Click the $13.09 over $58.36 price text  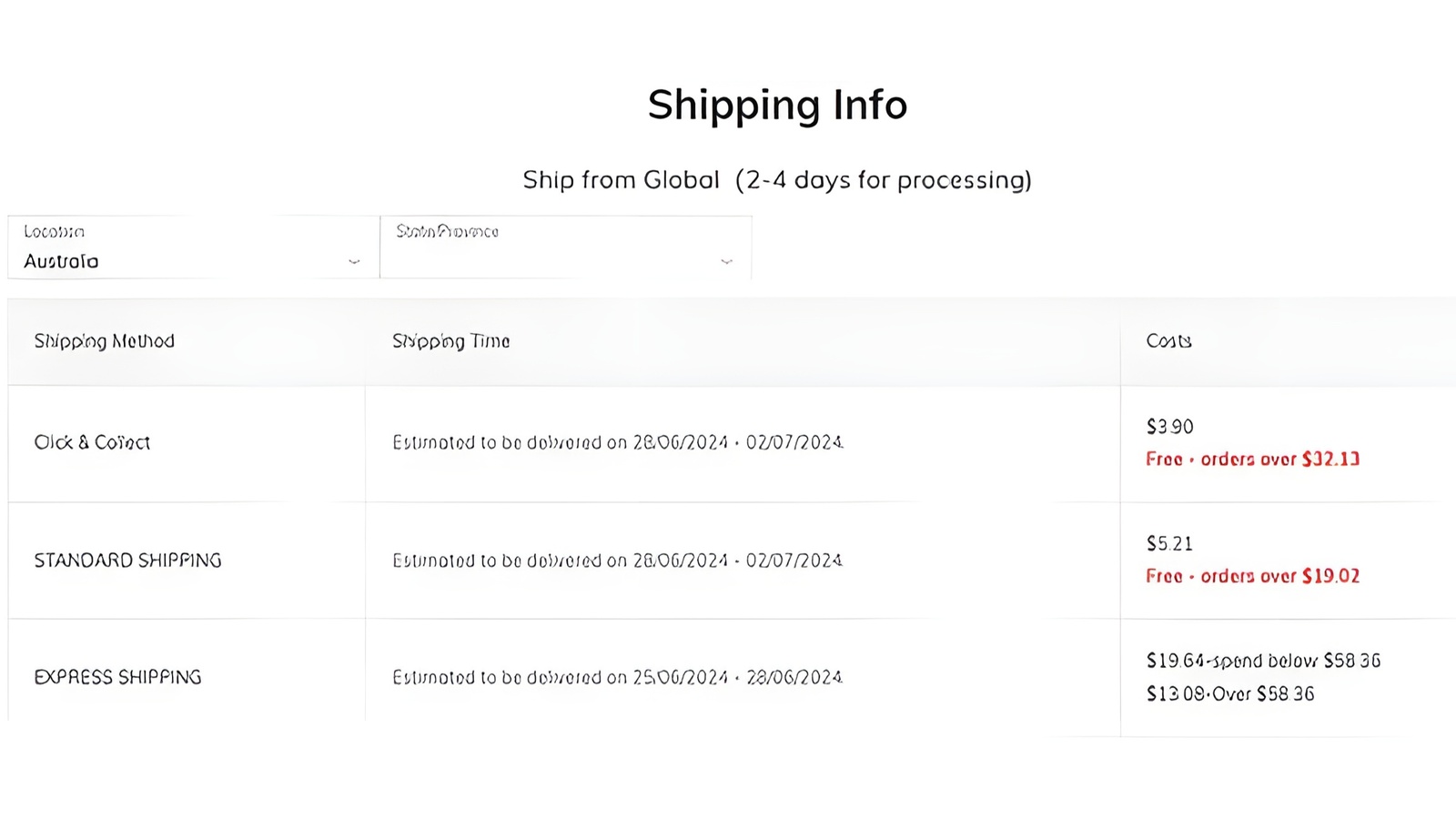tap(1229, 694)
